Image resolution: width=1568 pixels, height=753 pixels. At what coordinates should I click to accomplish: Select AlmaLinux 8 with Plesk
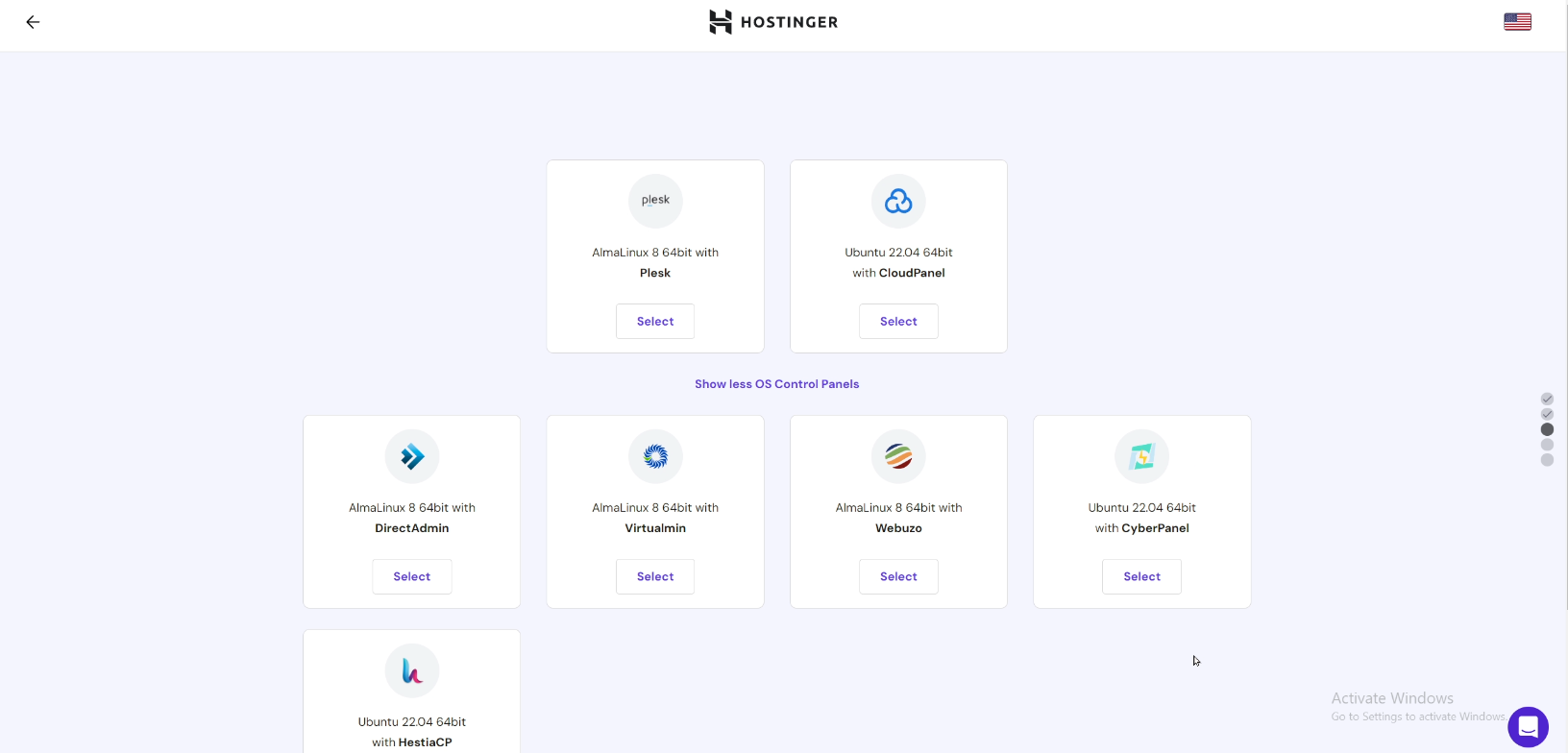(x=655, y=322)
